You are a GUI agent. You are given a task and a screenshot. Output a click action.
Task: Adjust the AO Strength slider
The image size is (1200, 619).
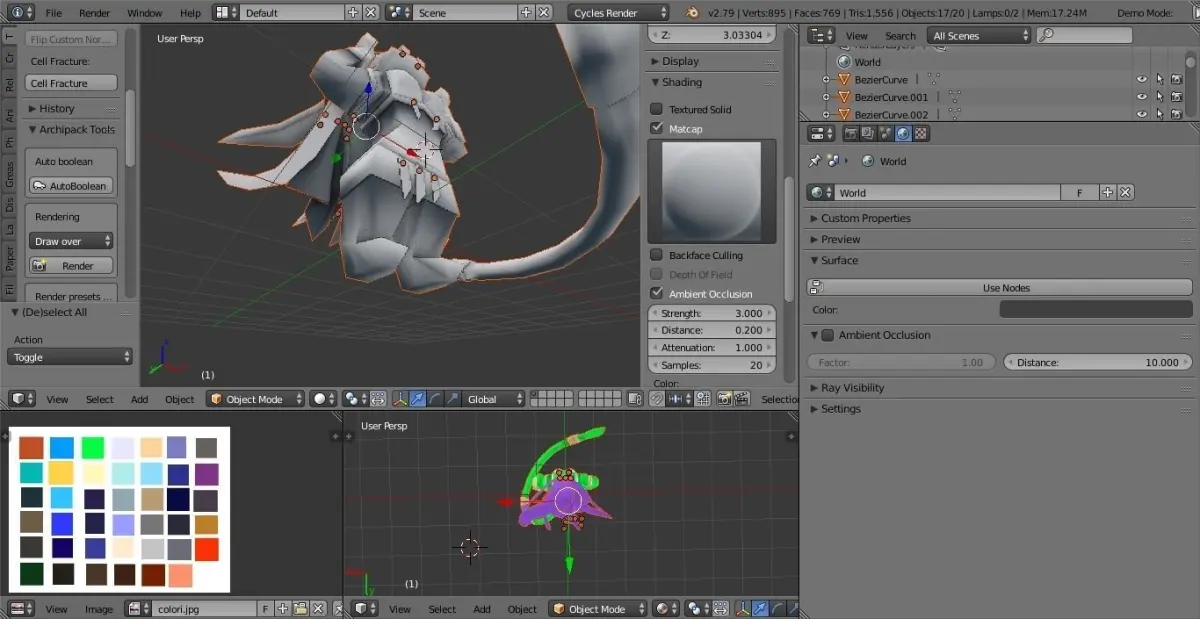click(x=713, y=313)
